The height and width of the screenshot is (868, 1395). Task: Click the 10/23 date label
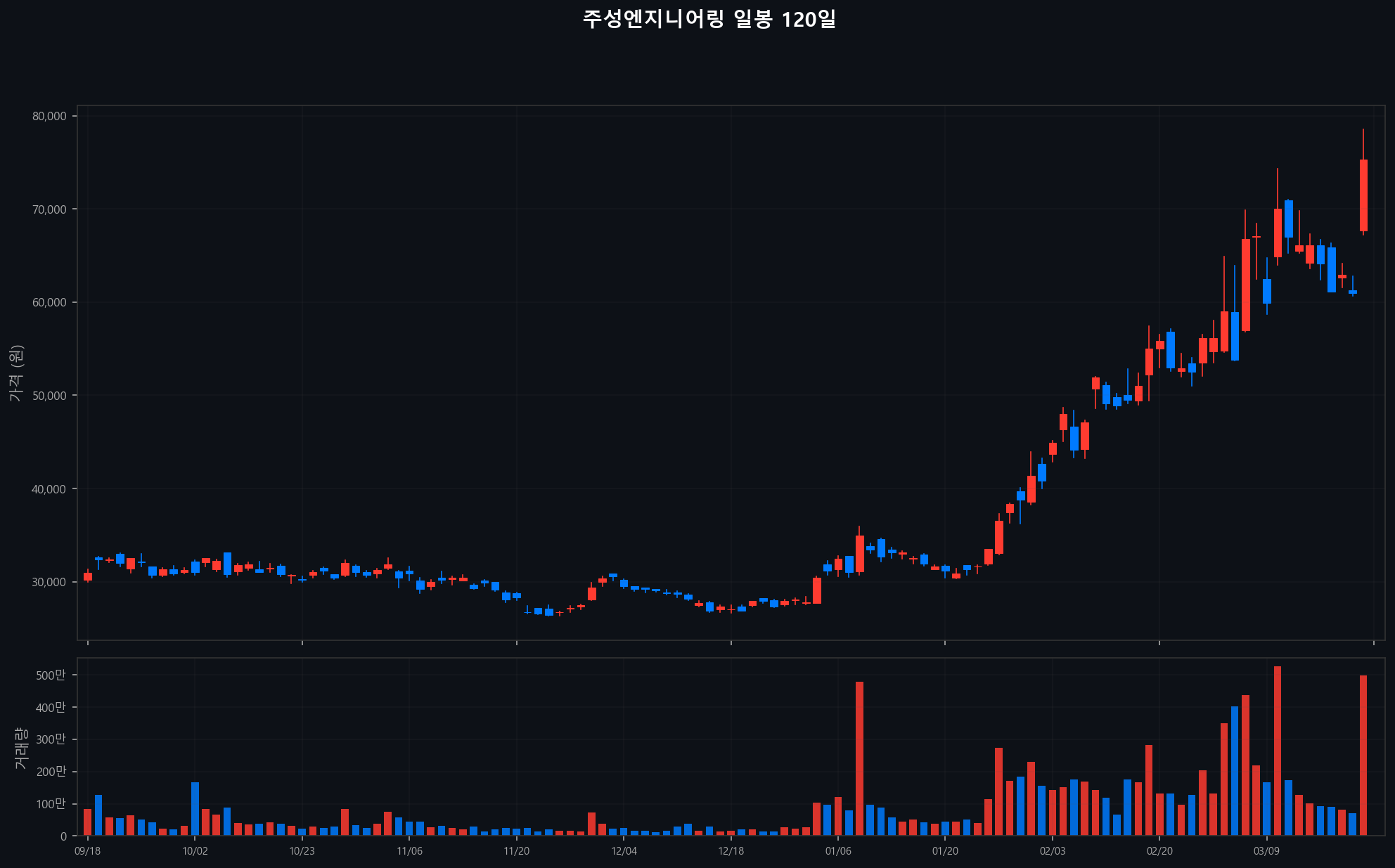(x=302, y=851)
